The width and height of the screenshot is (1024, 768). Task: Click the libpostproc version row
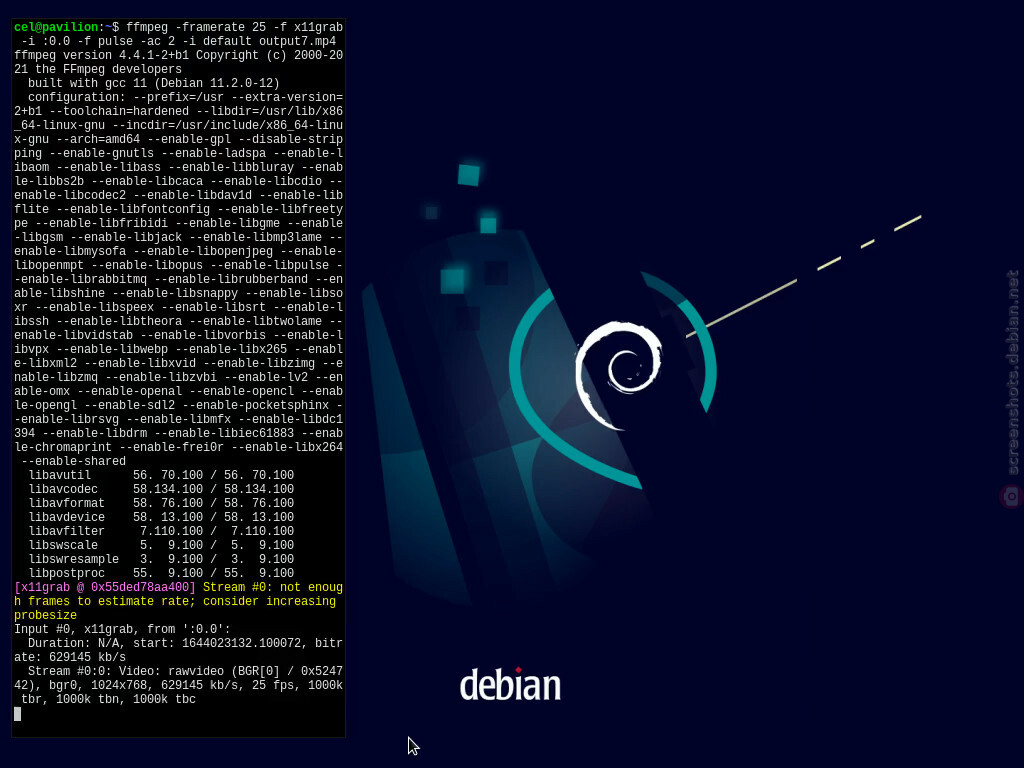coord(161,573)
